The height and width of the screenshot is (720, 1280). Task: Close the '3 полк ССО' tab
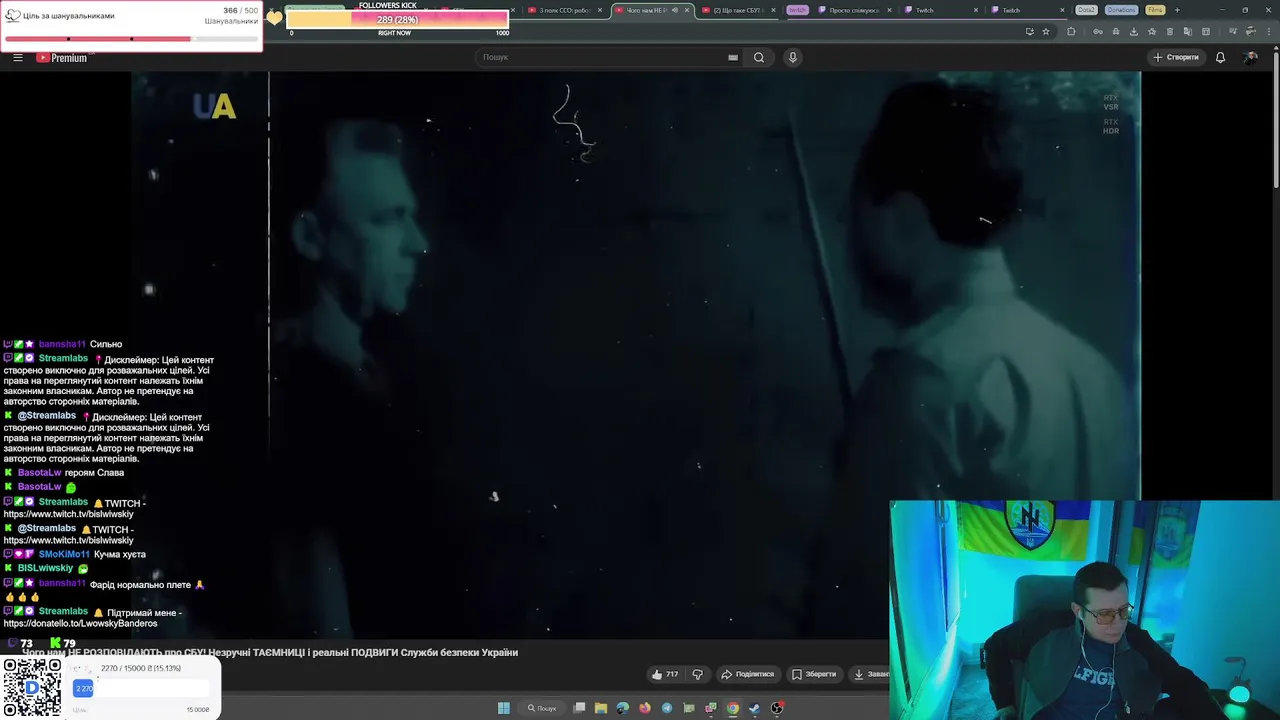coord(600,10)
